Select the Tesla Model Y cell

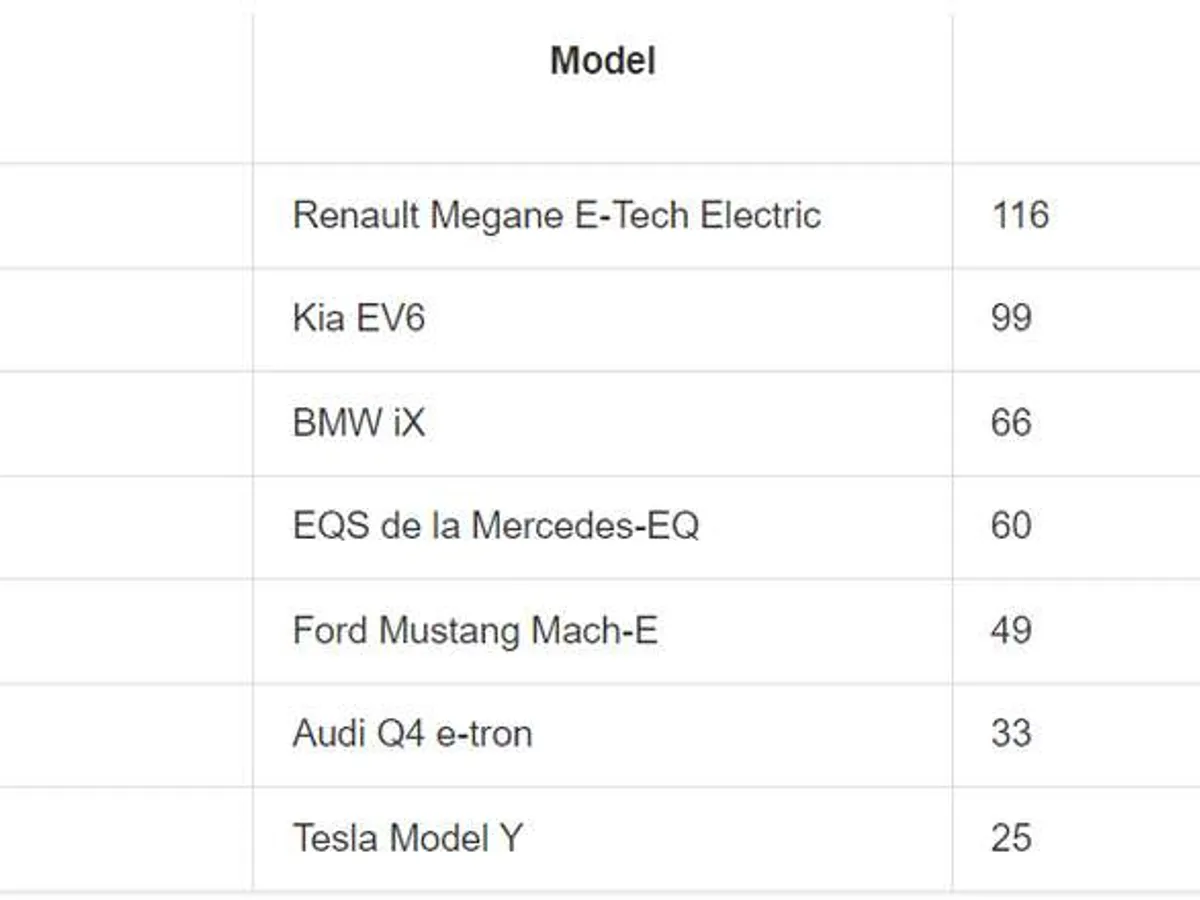pos(407,838)
